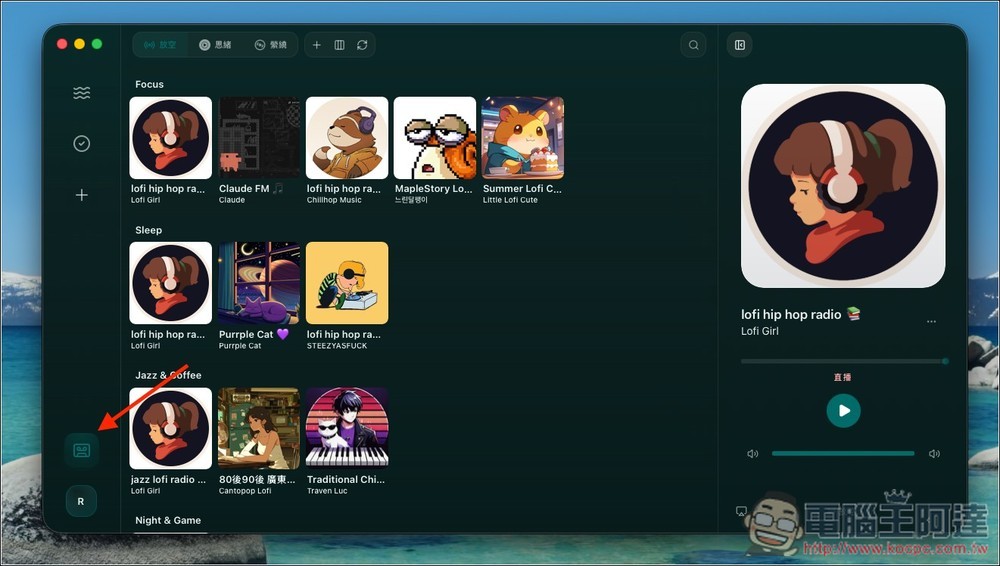Viewport: 1000px width, 566px height.
Task: Select Sleep row Lofi Girl station thumbnail
Action: point(170,283)
